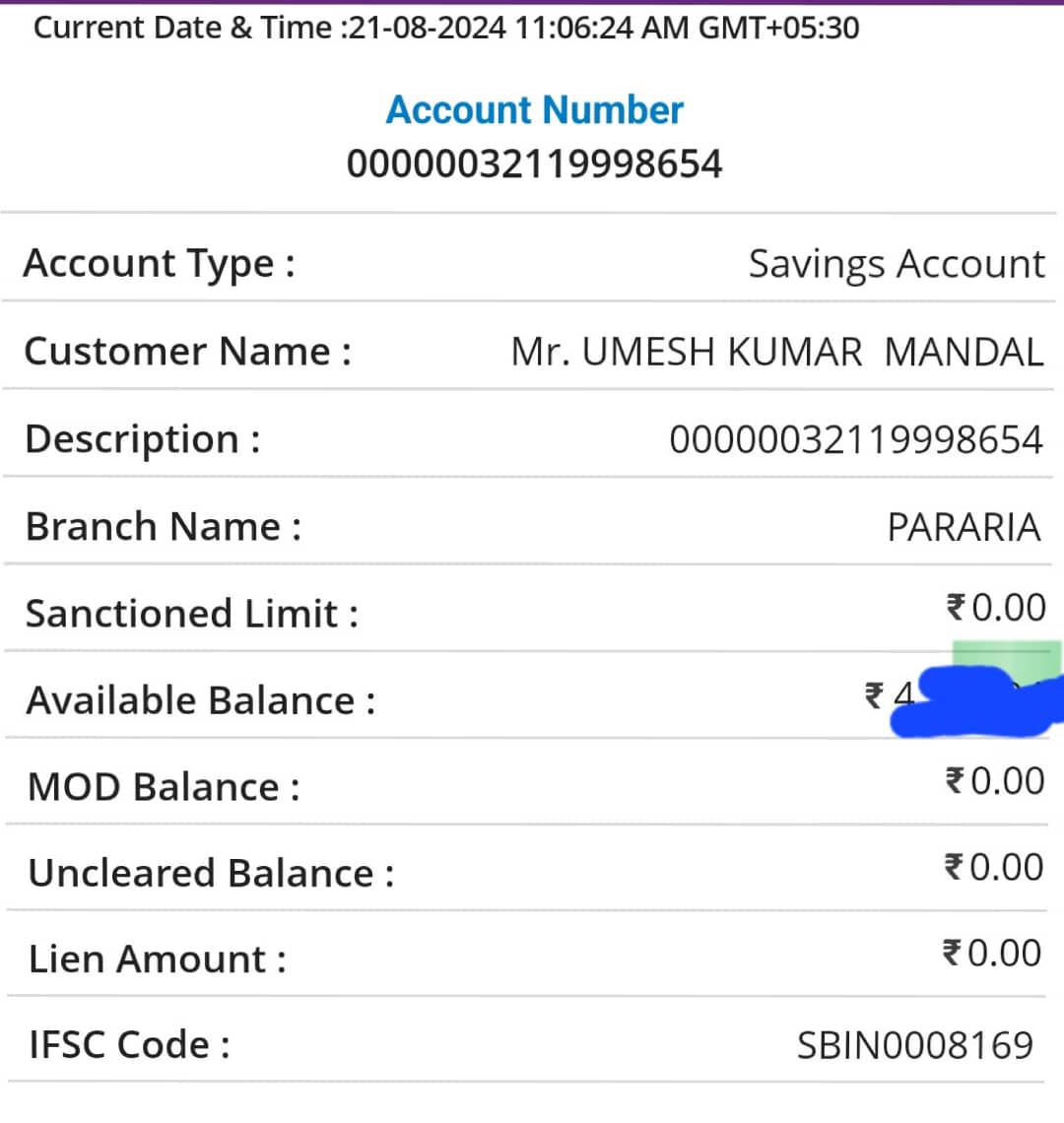
Task: Select the account number below the heading
Action: (535, 164)
